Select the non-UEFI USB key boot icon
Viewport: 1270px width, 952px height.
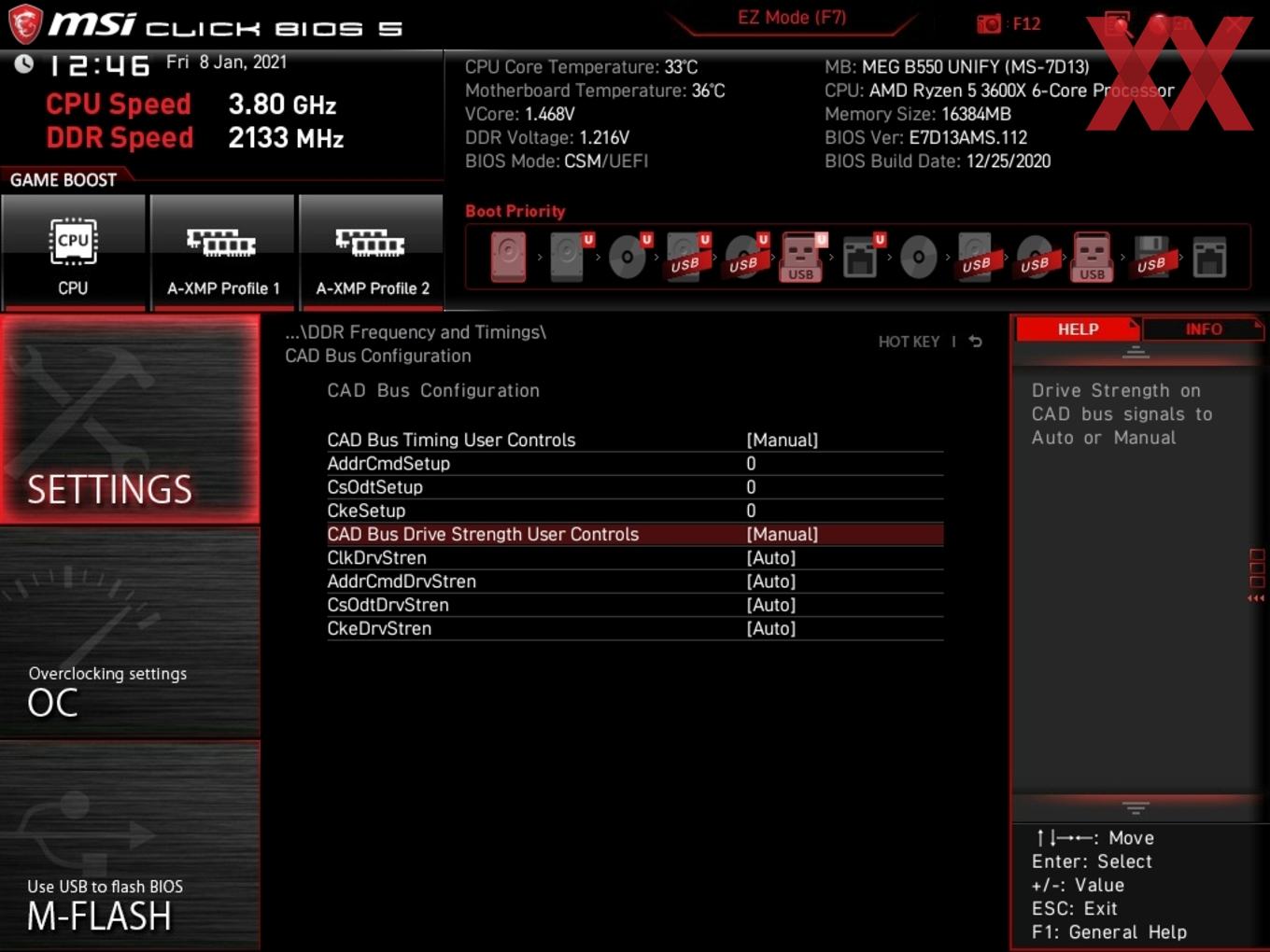[1093, 257]
